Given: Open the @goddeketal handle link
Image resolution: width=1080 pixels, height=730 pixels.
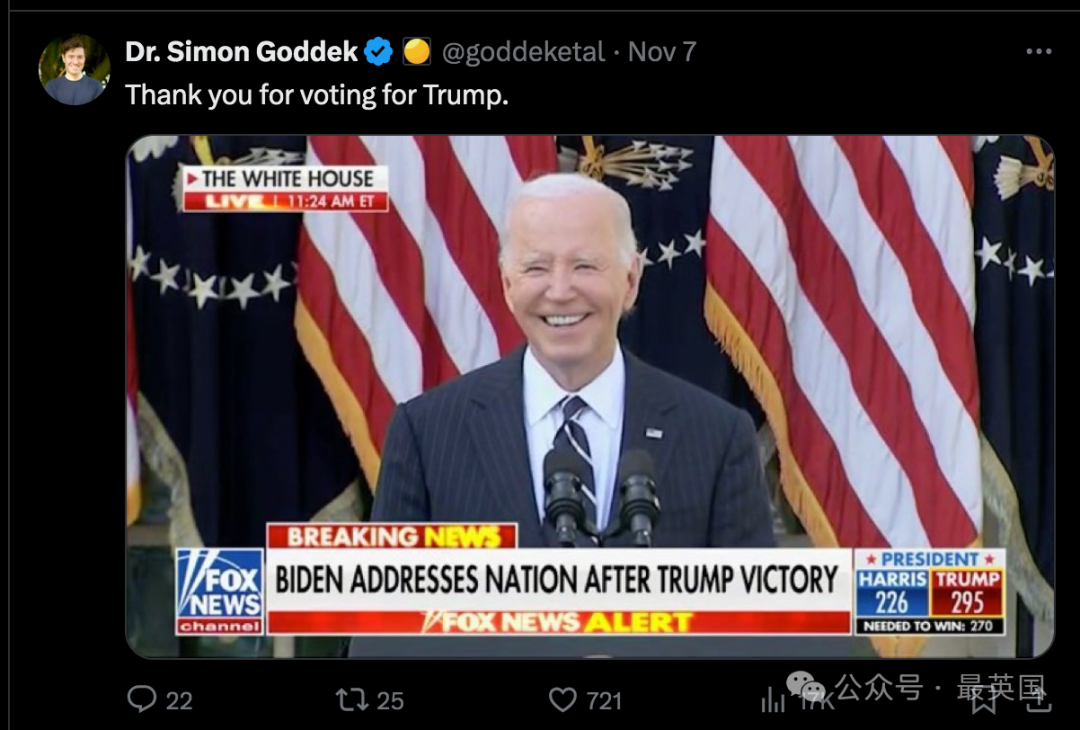Looking at the screenshot, I should tap(523, 52).
